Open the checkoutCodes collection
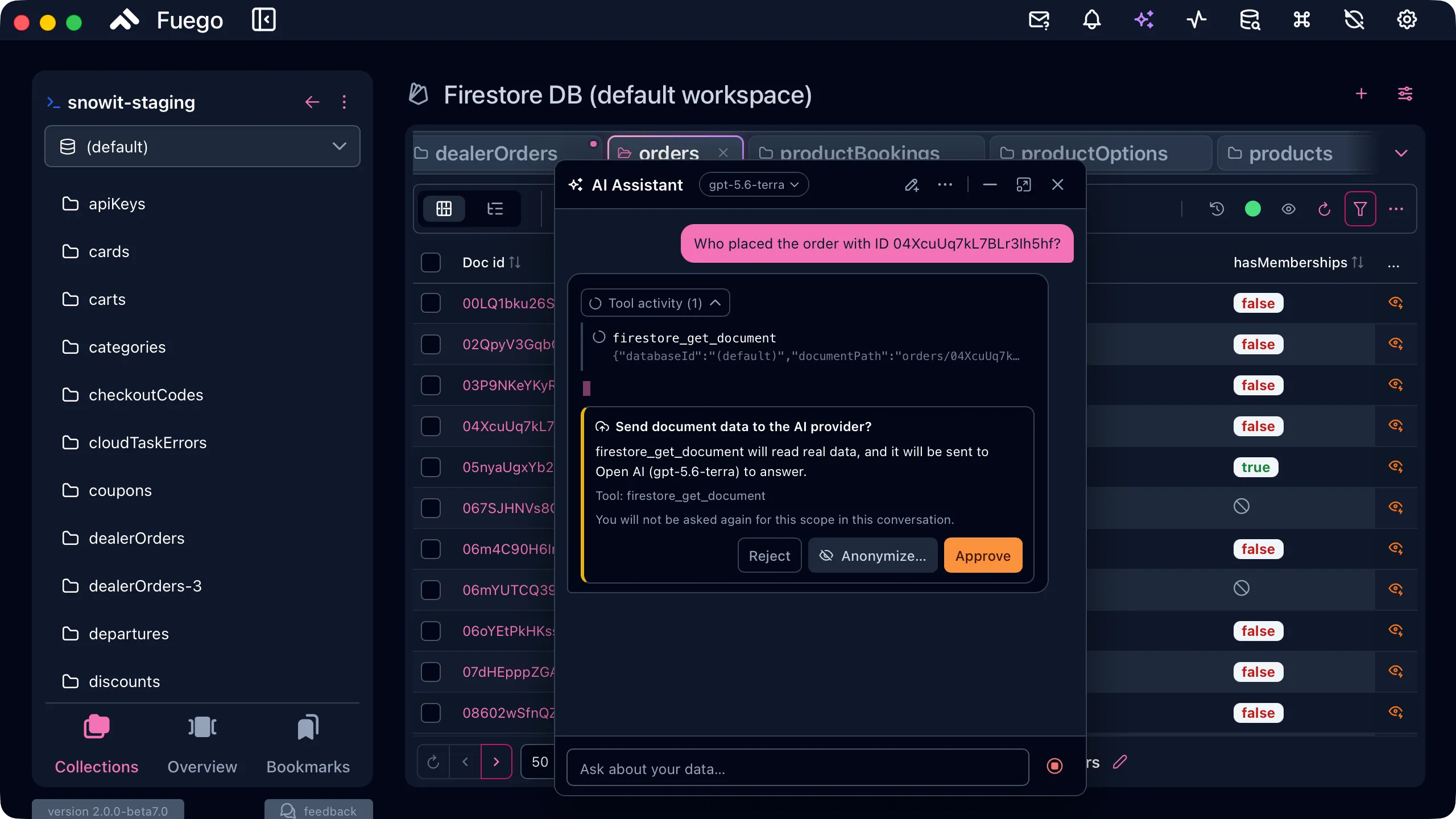 click(146, 395)
